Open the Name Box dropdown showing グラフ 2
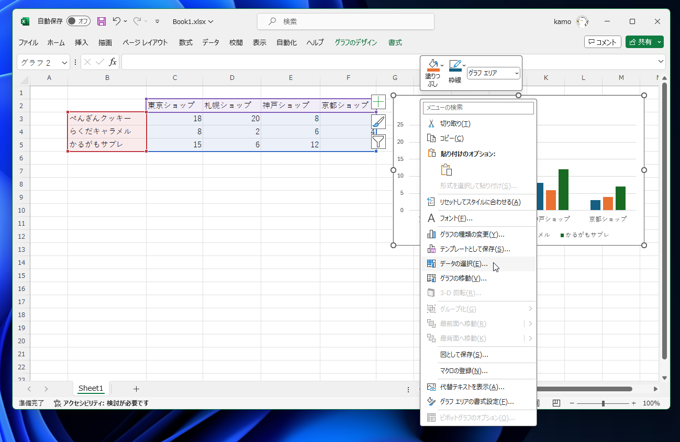680x442 pixels. (64, 62)
